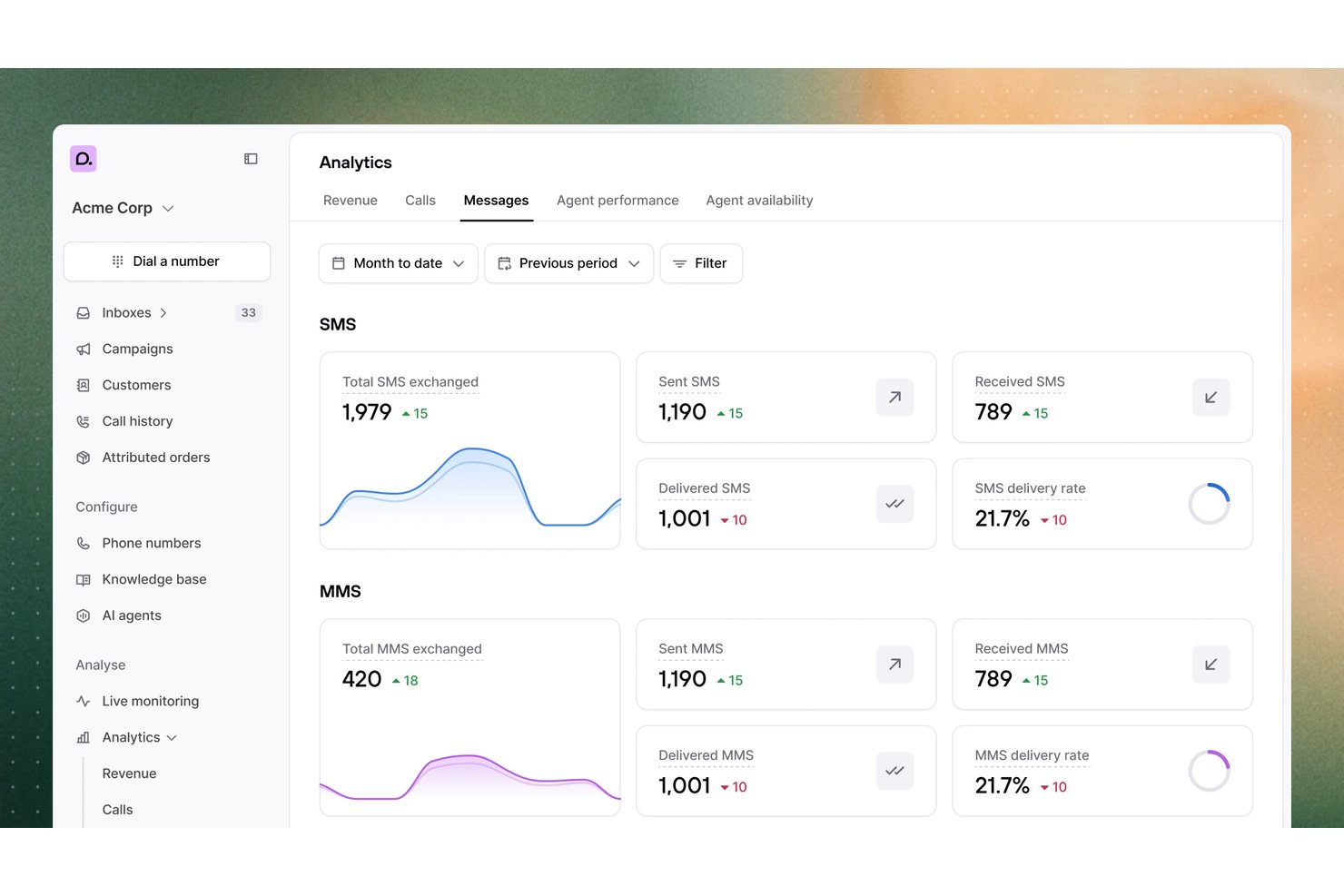This screenshot has height=896, width=1344.
Task: Expand the Inboxes chevron
Action: tap(163, 313)
